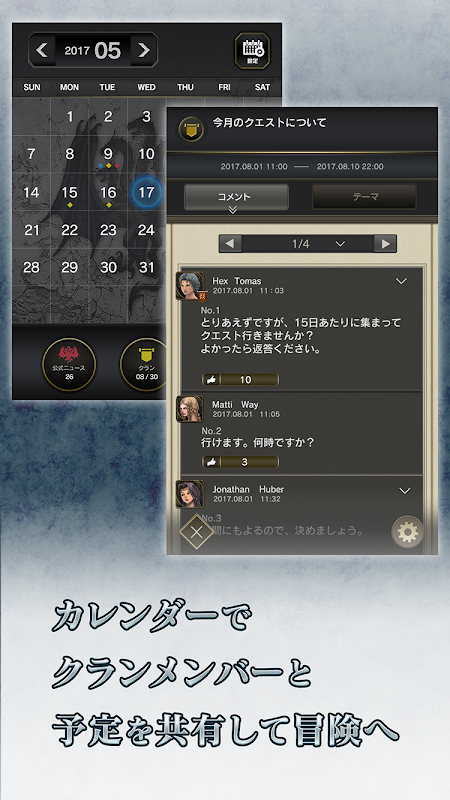Expand Jonathan Huber comment chevron

405,491
